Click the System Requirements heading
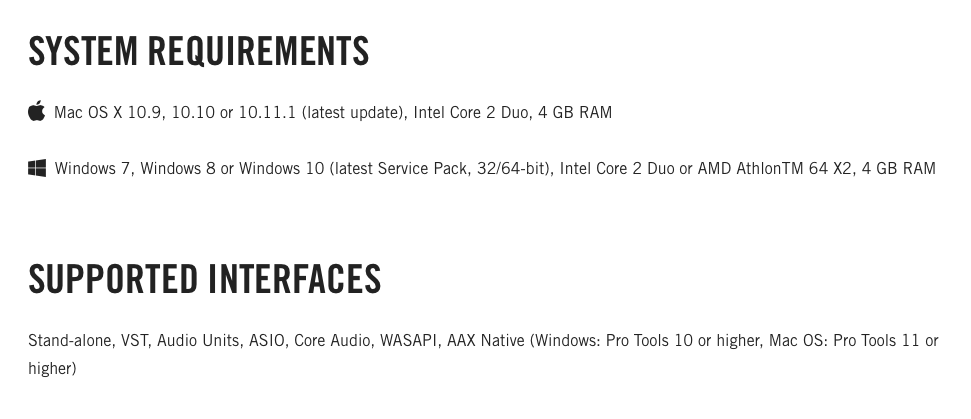Viewport: 971px width, 419px height. [198, 51]
